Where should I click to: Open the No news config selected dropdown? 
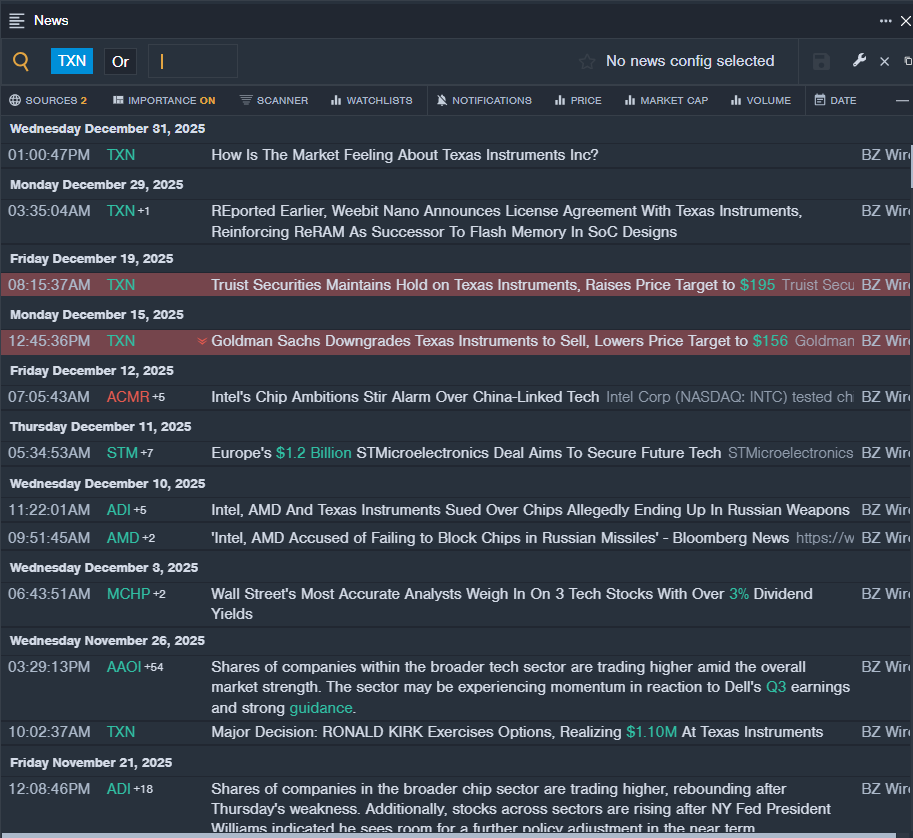pos(689,61)
